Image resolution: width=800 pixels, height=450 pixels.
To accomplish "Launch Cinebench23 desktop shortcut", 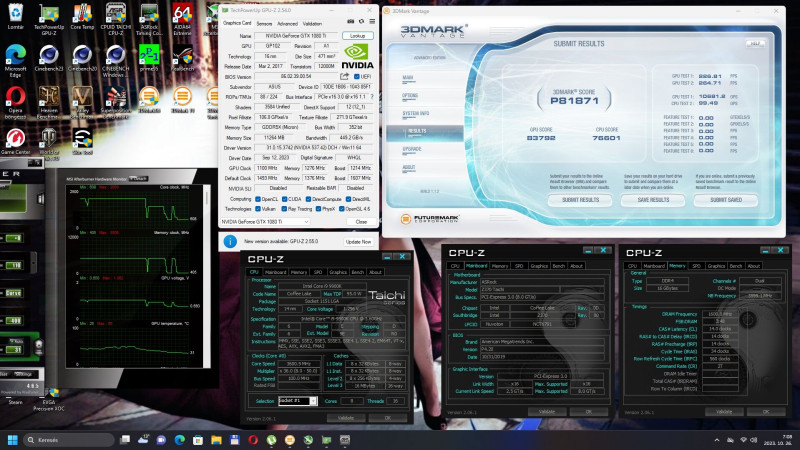I will [49, 59].
